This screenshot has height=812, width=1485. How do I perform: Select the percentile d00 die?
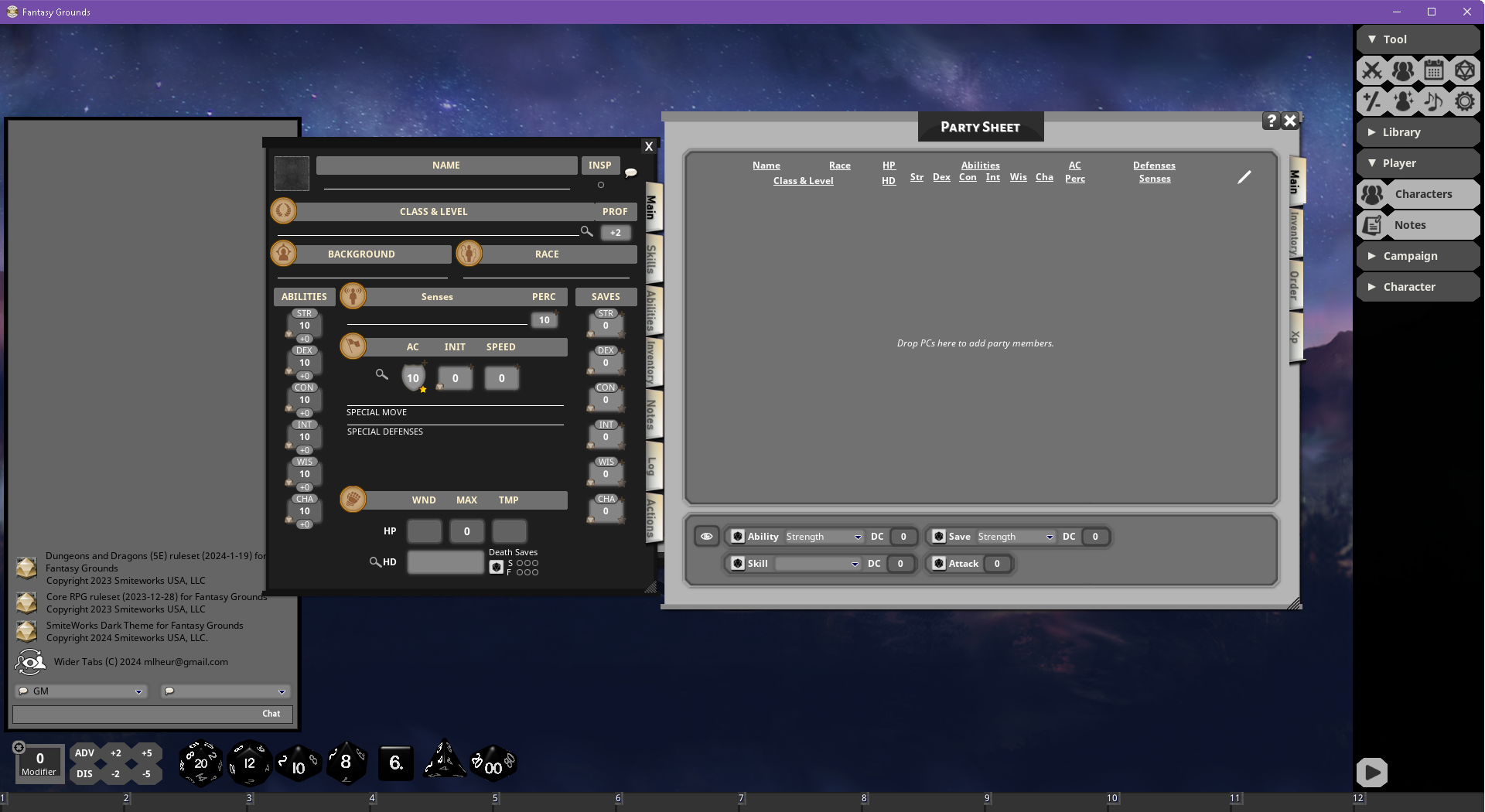point(493,765)
